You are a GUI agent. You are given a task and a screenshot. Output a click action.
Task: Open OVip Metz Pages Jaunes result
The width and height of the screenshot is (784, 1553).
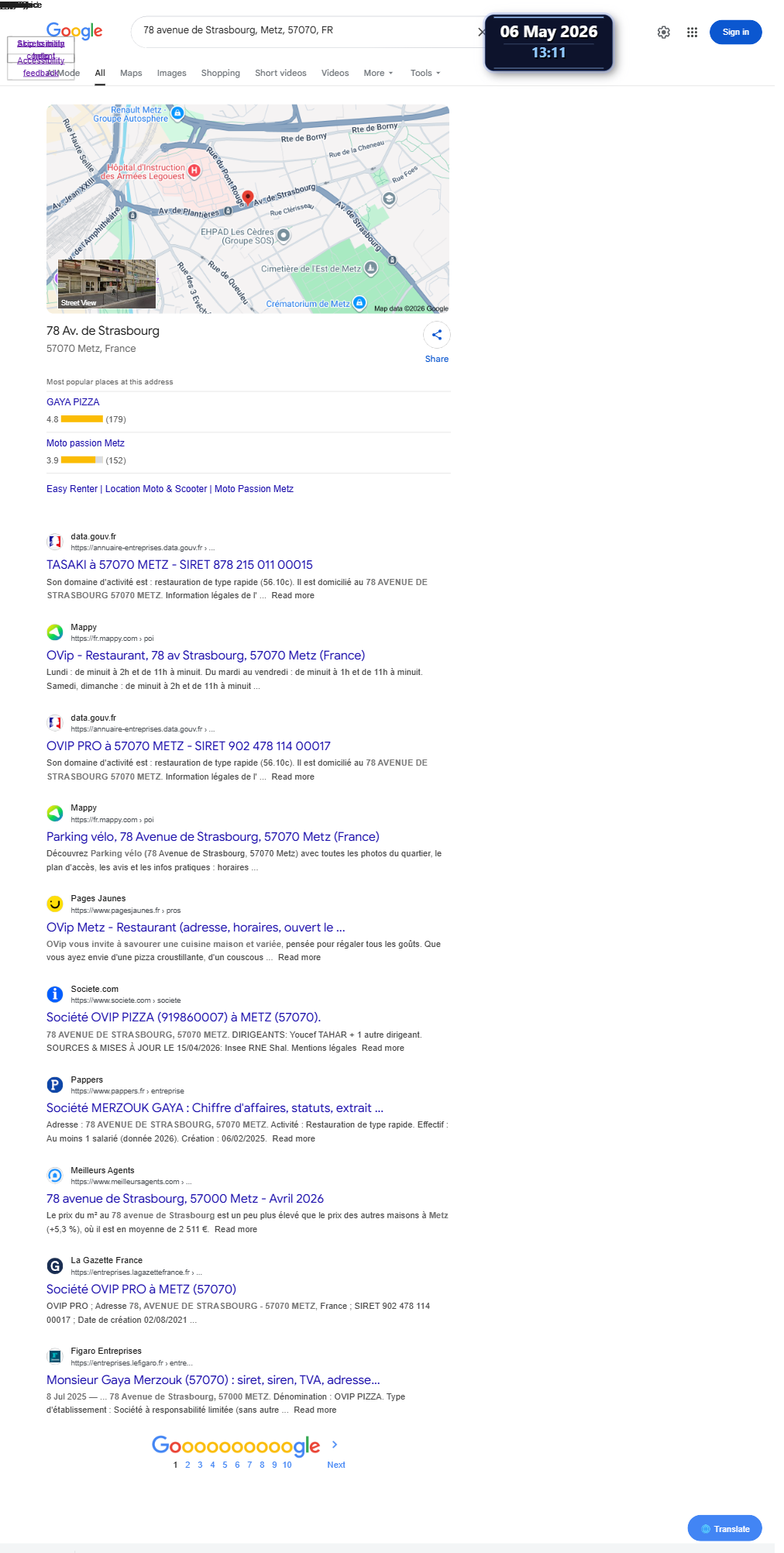[x=196, y=928]
